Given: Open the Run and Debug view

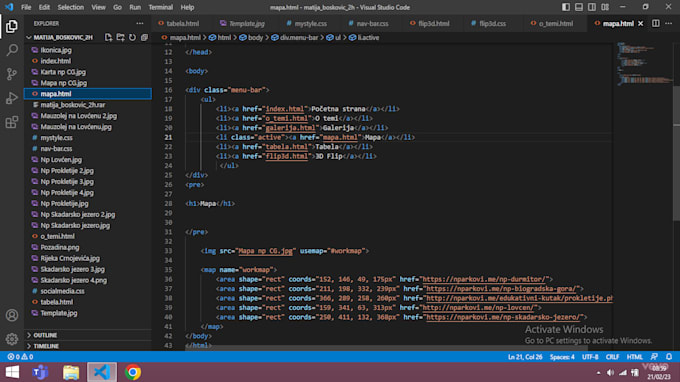Looking at the screenshot, I should coord(12,98).
